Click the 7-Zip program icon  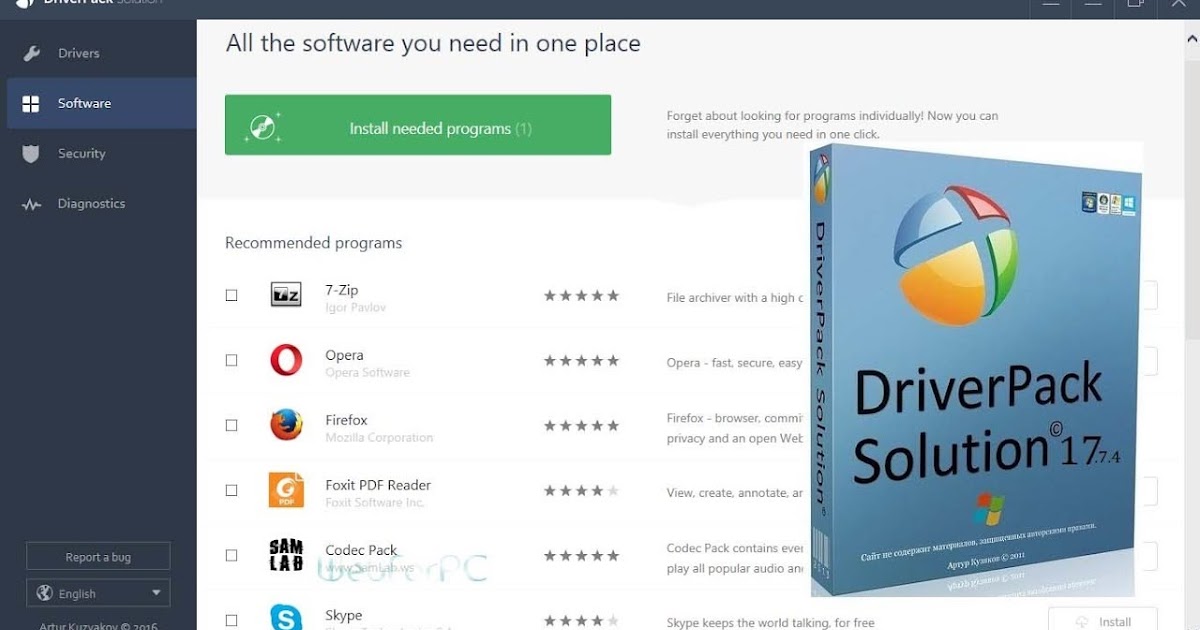pyautogui.click(x=286, y=295)
